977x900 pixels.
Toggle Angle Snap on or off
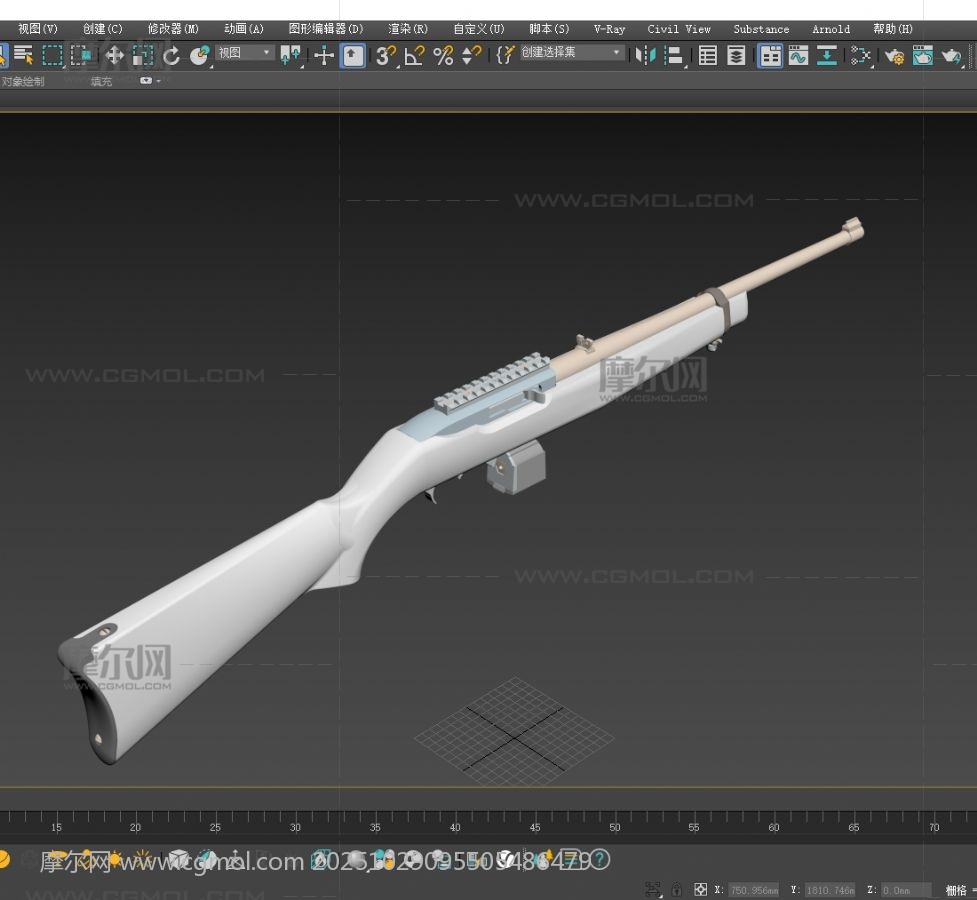click(x=414, y=56)
